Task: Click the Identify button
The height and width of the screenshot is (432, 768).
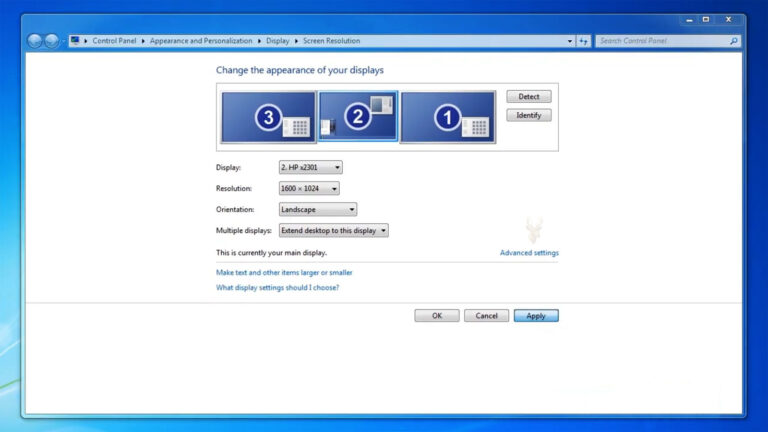Action: click(x=528, y=115)
